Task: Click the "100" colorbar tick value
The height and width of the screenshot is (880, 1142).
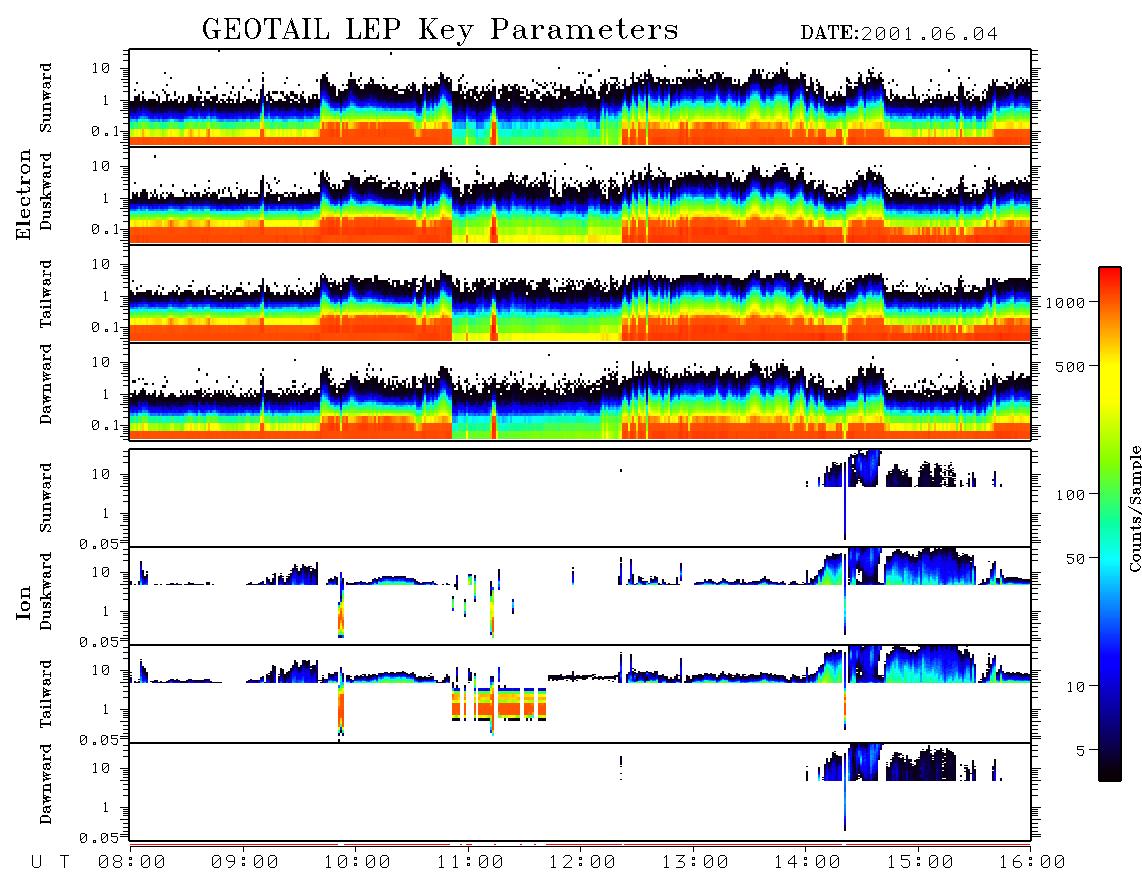Action: click(x=1071, y=495)
